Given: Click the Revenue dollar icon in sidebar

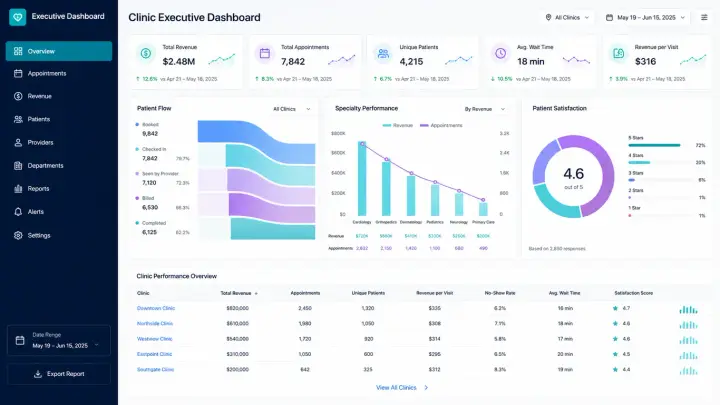Looking at the screenshot, I should coord(18,96).
